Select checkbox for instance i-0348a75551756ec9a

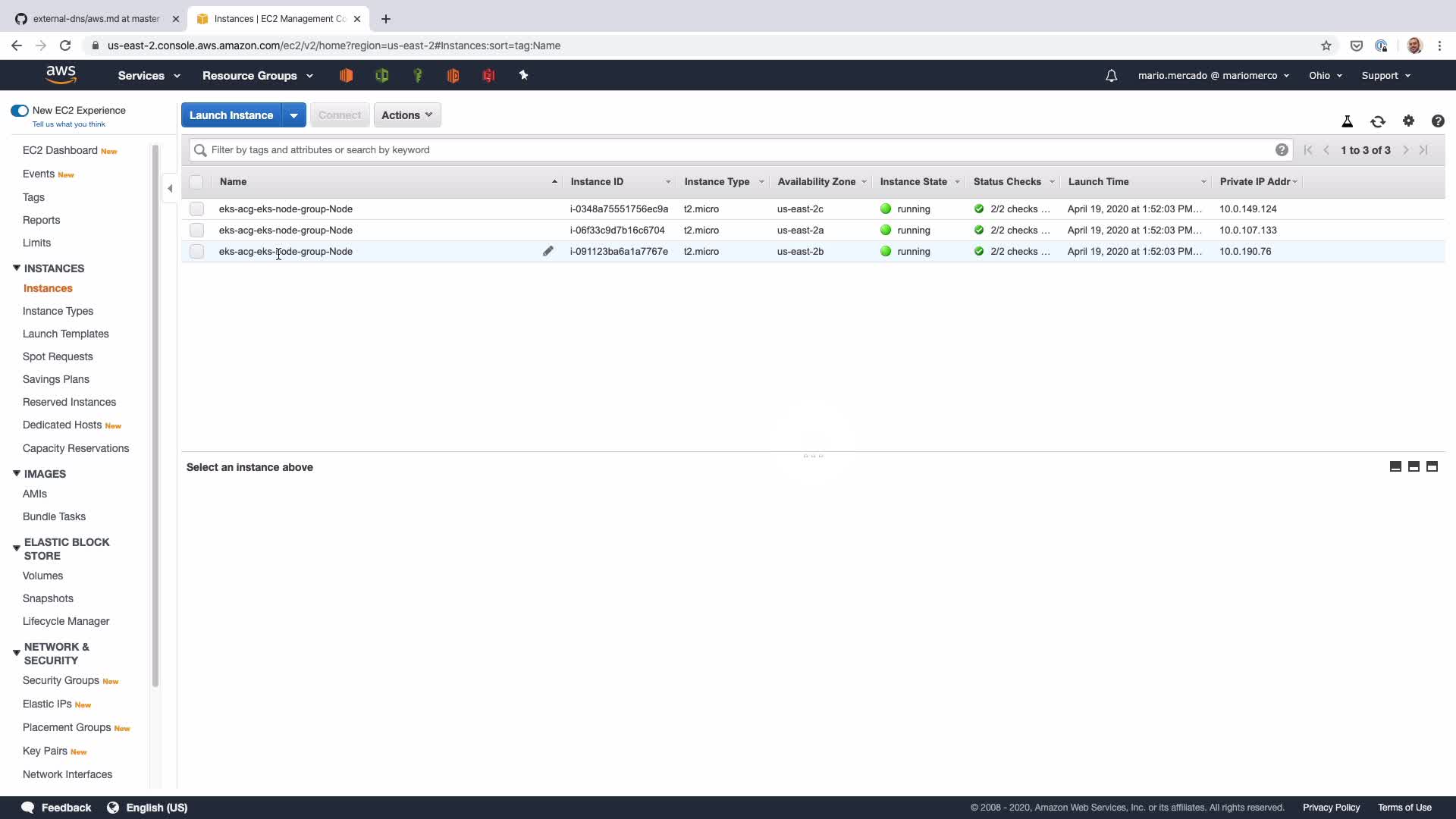[196, 209]
